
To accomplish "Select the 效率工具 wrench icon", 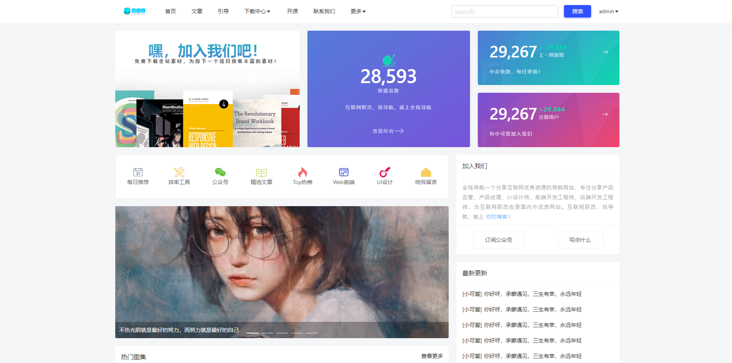I will pyautogui.click(x=179, y=172).
